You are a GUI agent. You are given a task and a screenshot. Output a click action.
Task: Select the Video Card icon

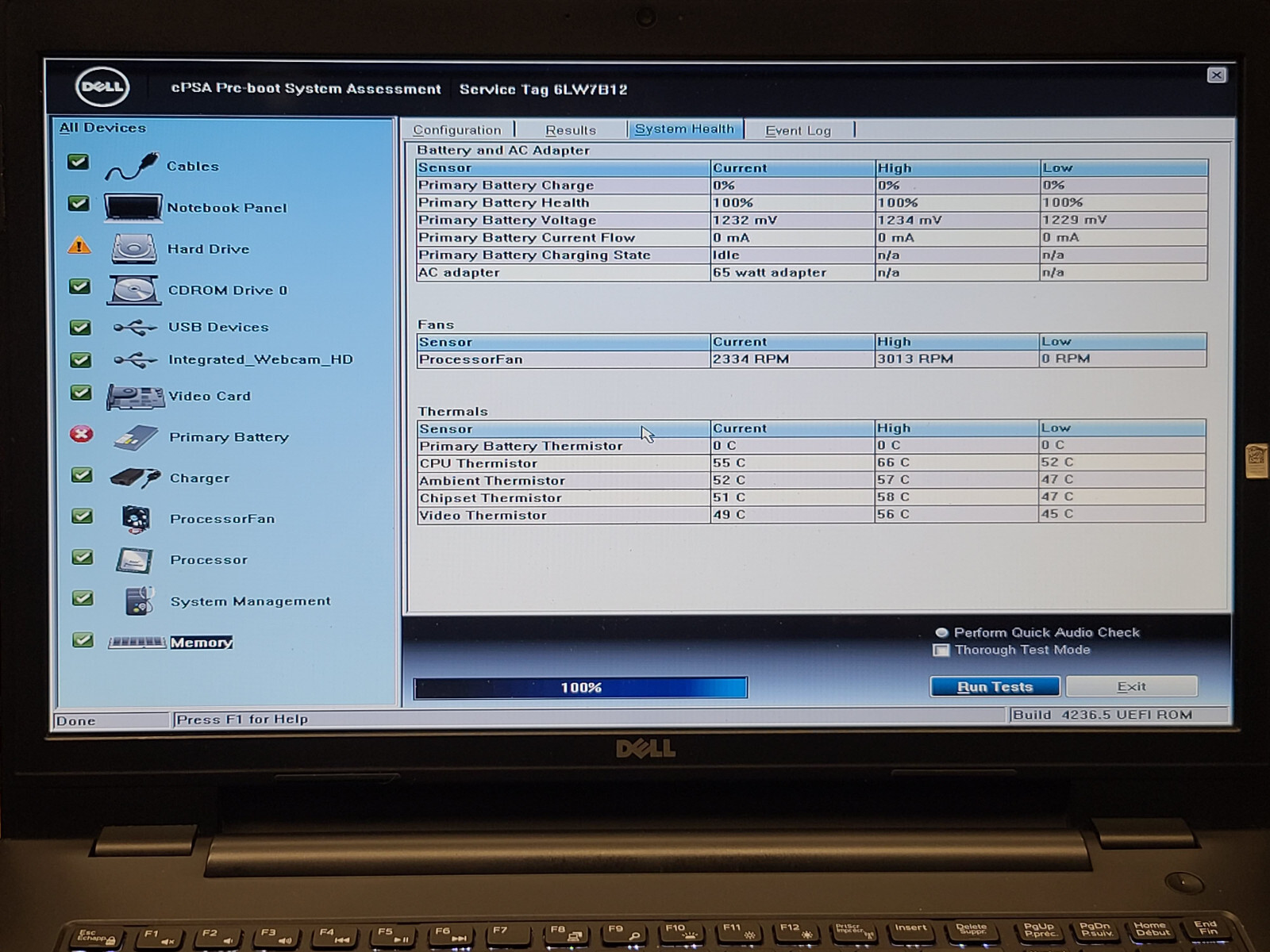tap(135, 396)
